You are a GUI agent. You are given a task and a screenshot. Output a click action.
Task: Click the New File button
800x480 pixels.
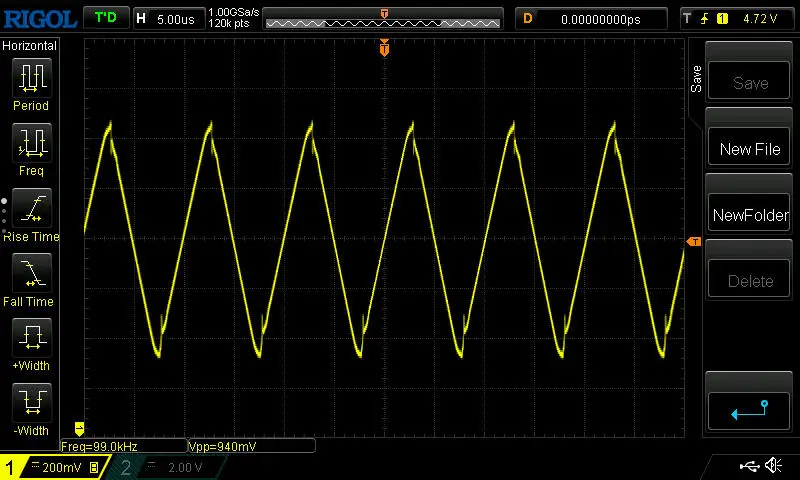749,147
